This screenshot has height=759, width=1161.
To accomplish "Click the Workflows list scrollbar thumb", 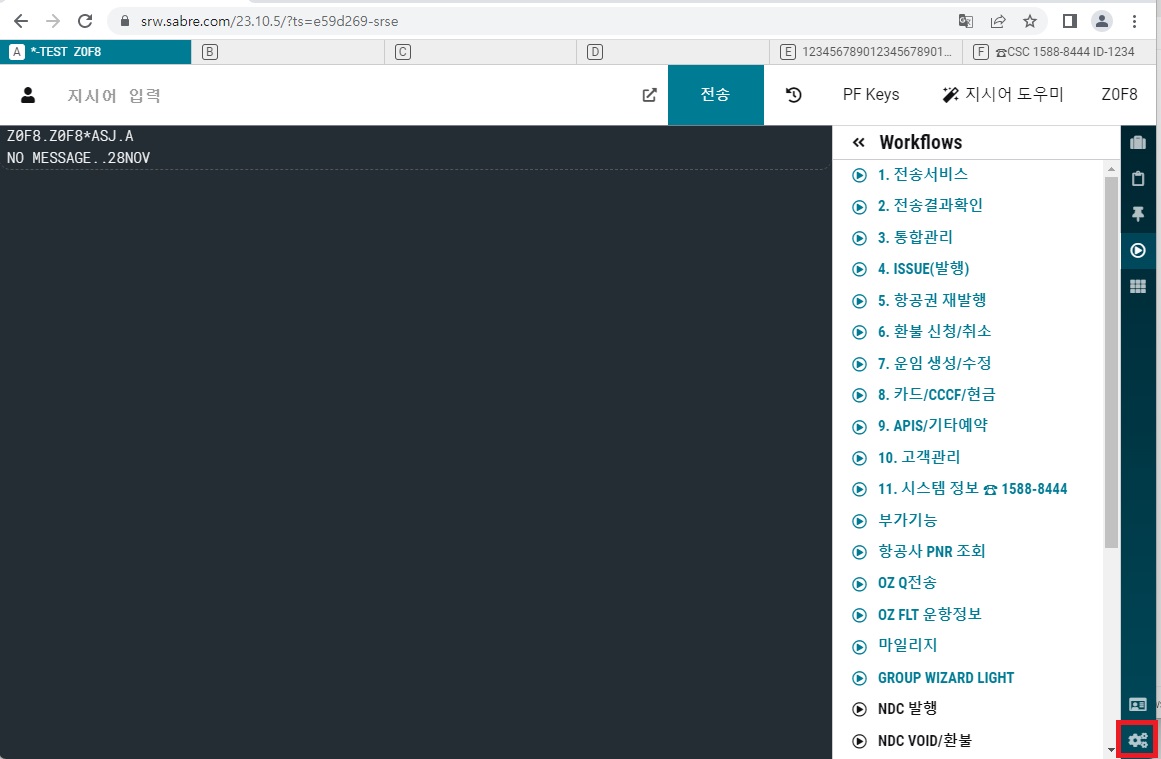I will point(1111,362).
